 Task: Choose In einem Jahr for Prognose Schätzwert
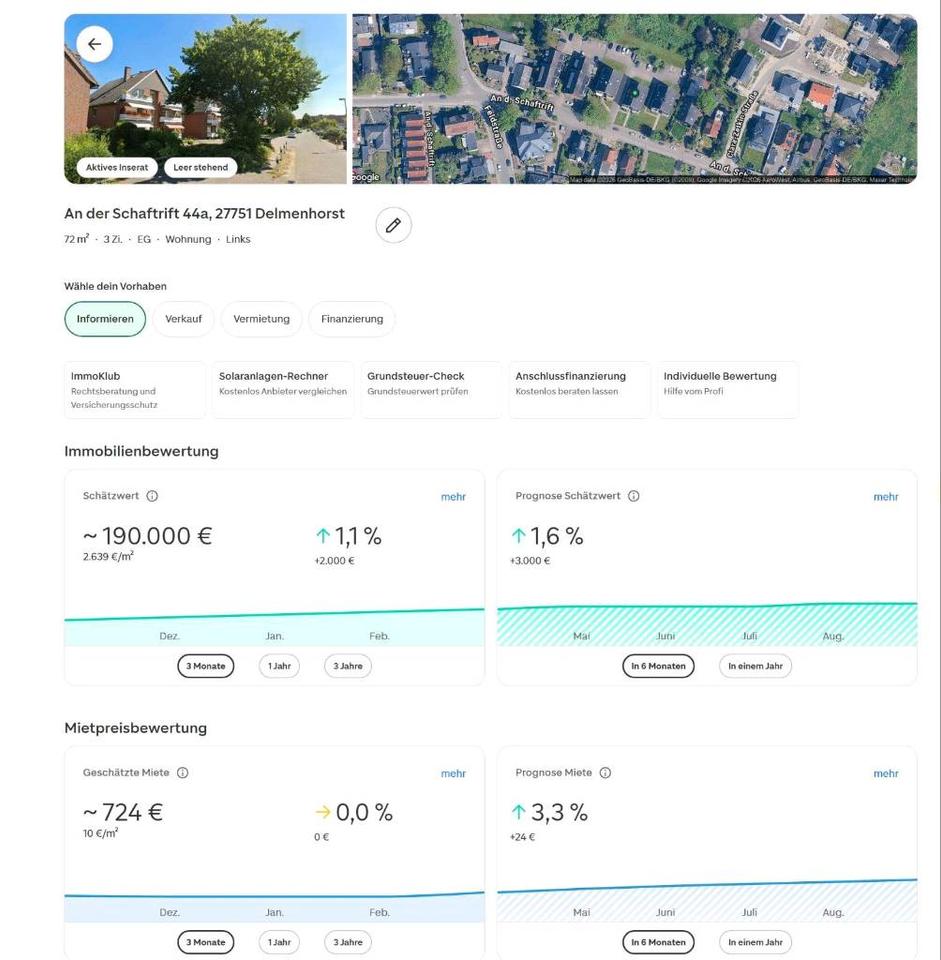point(754,666)
